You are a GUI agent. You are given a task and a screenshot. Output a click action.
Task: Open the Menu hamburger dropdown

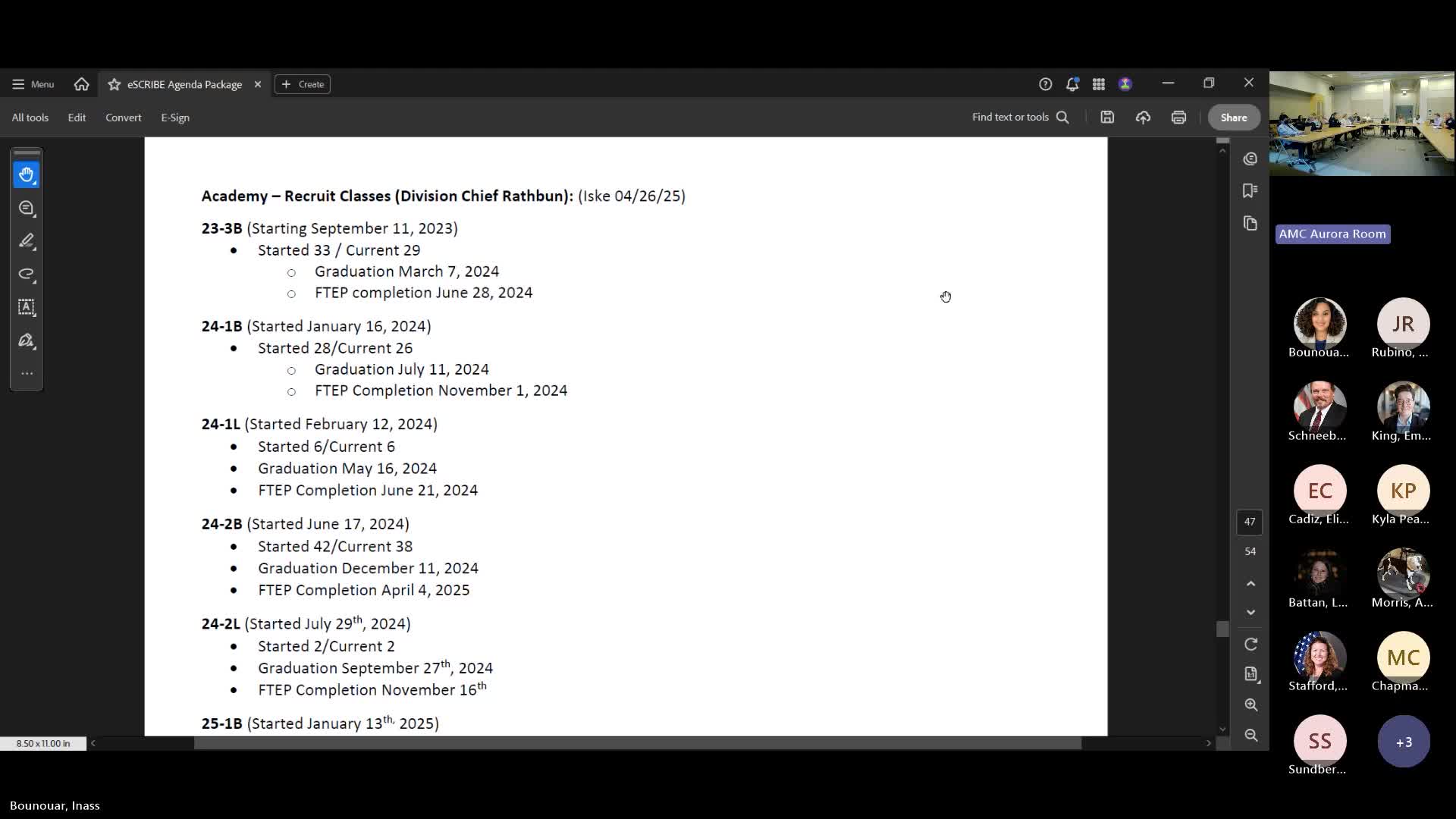click(x=33, y=84)
